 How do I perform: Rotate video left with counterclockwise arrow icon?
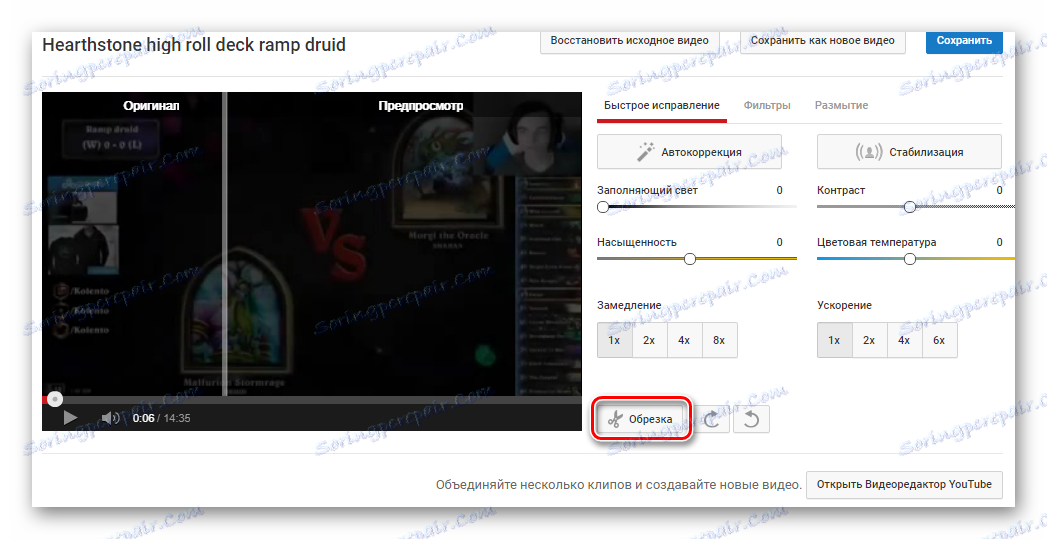(x=751, y=419)
